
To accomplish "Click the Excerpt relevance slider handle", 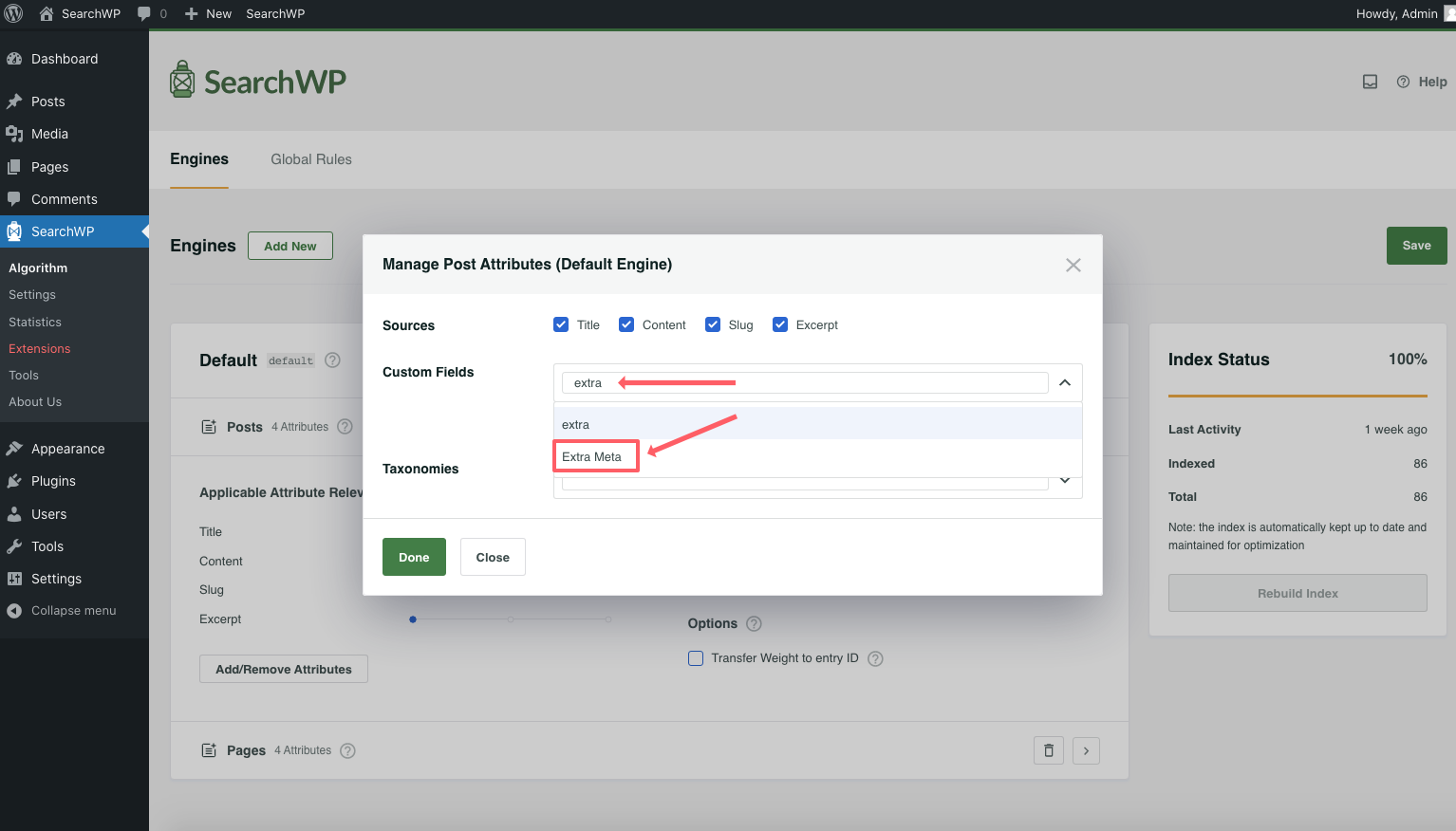I will pos(413,619).
